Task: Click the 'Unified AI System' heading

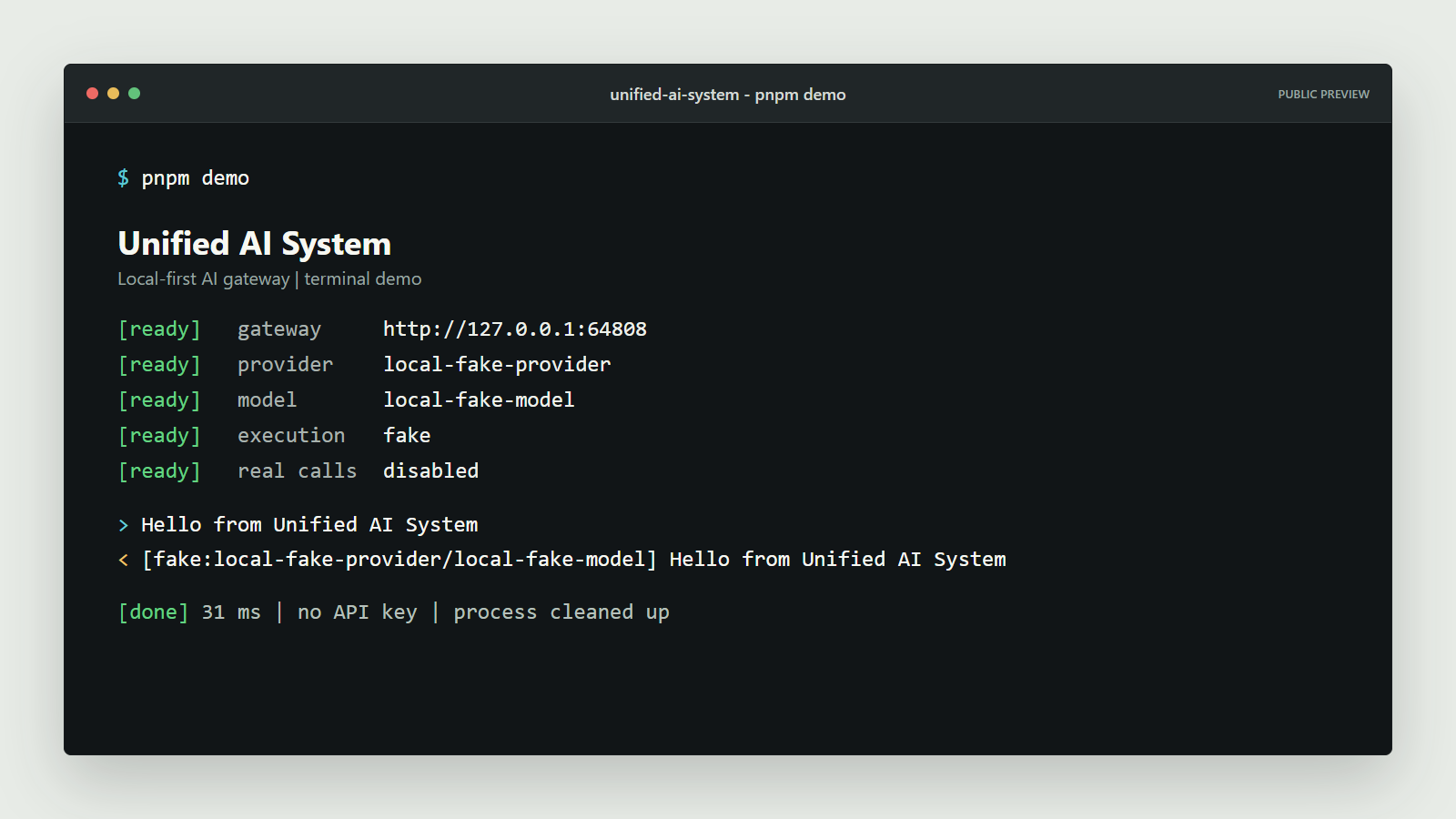Action: click(254, 244)
